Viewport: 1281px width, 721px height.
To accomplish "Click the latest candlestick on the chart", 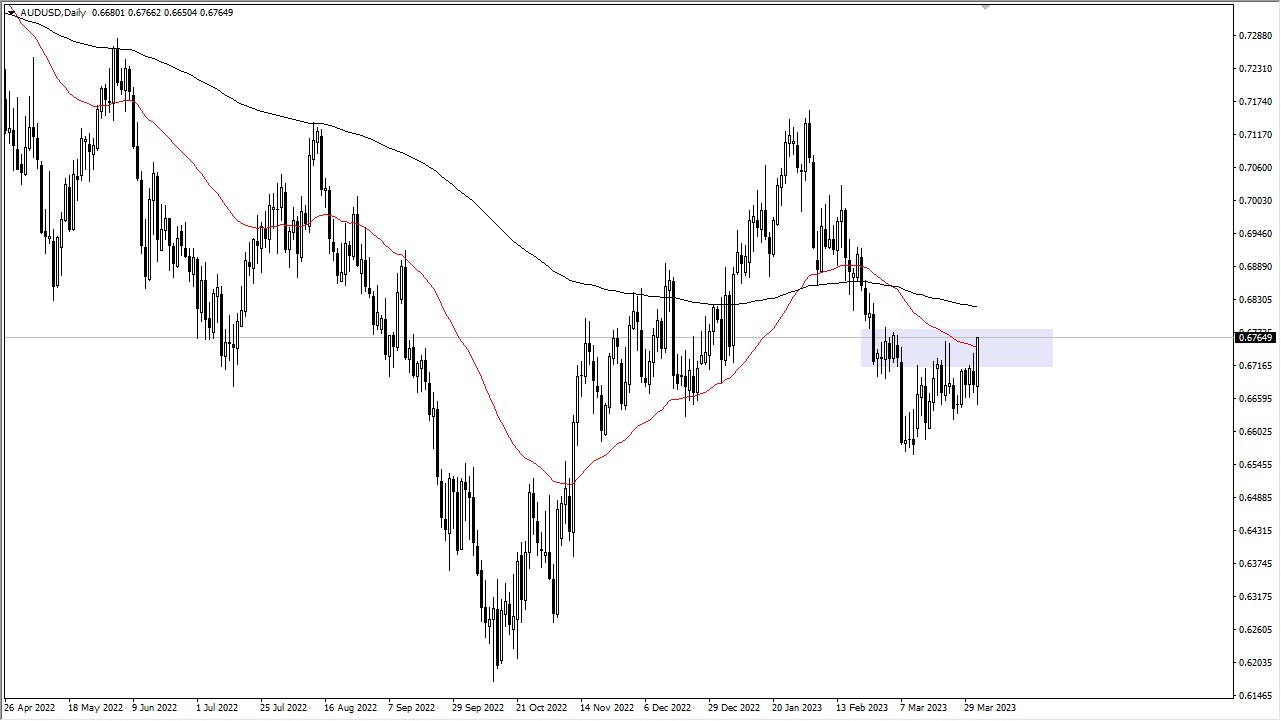I will [x=977, y=360].
